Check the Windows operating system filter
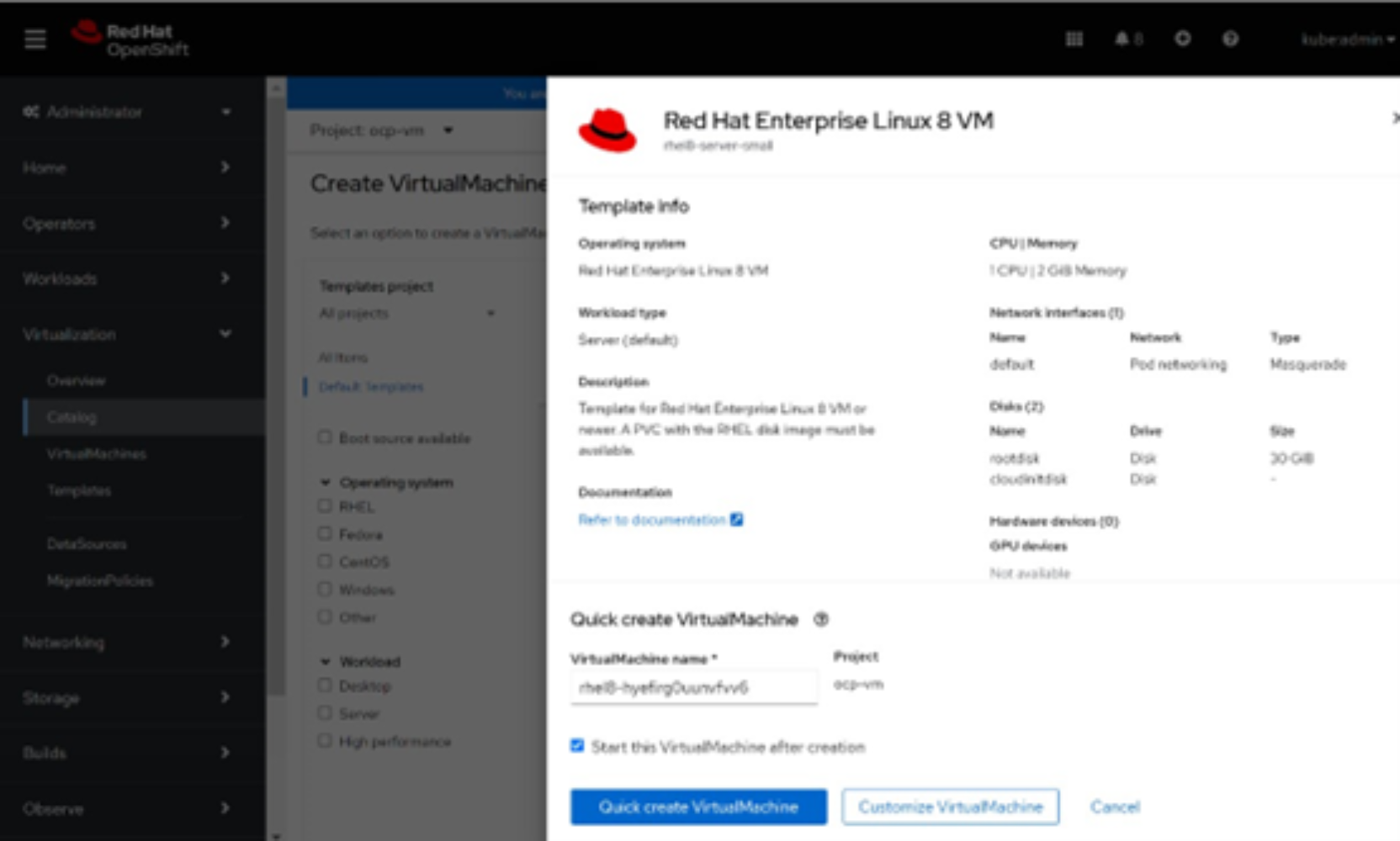This screenshot has height=841, width=1400. [x=325, y=590]
